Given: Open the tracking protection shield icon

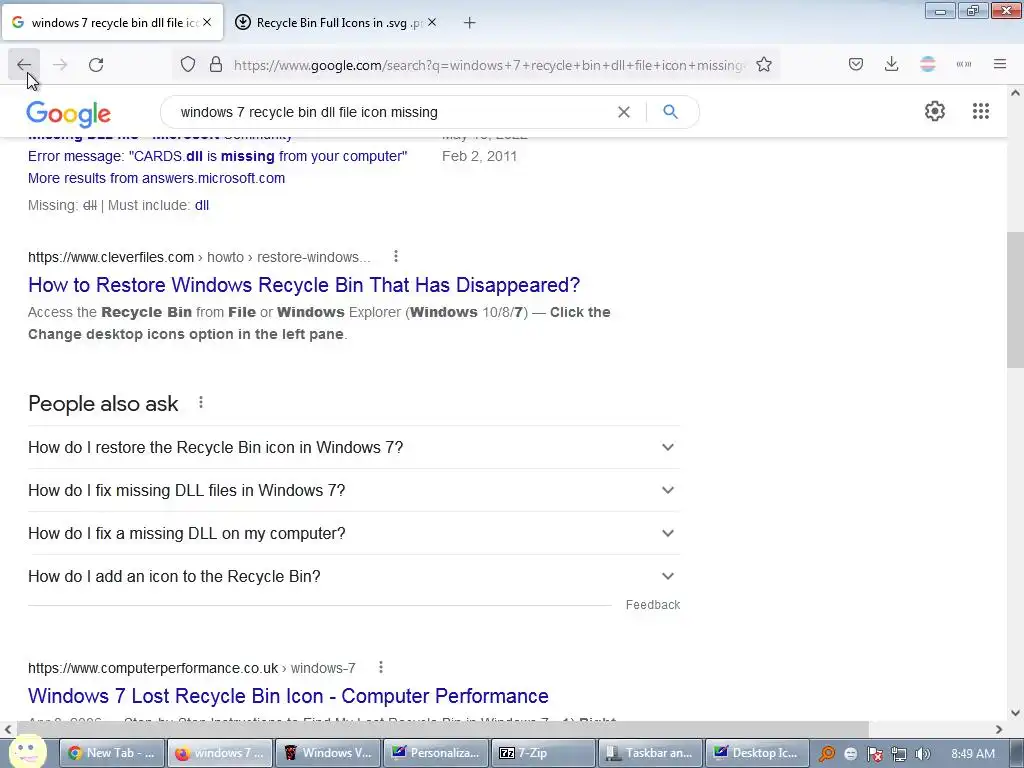Looking at the screenshot, I should pyautogui.click(x=188, y=65).
